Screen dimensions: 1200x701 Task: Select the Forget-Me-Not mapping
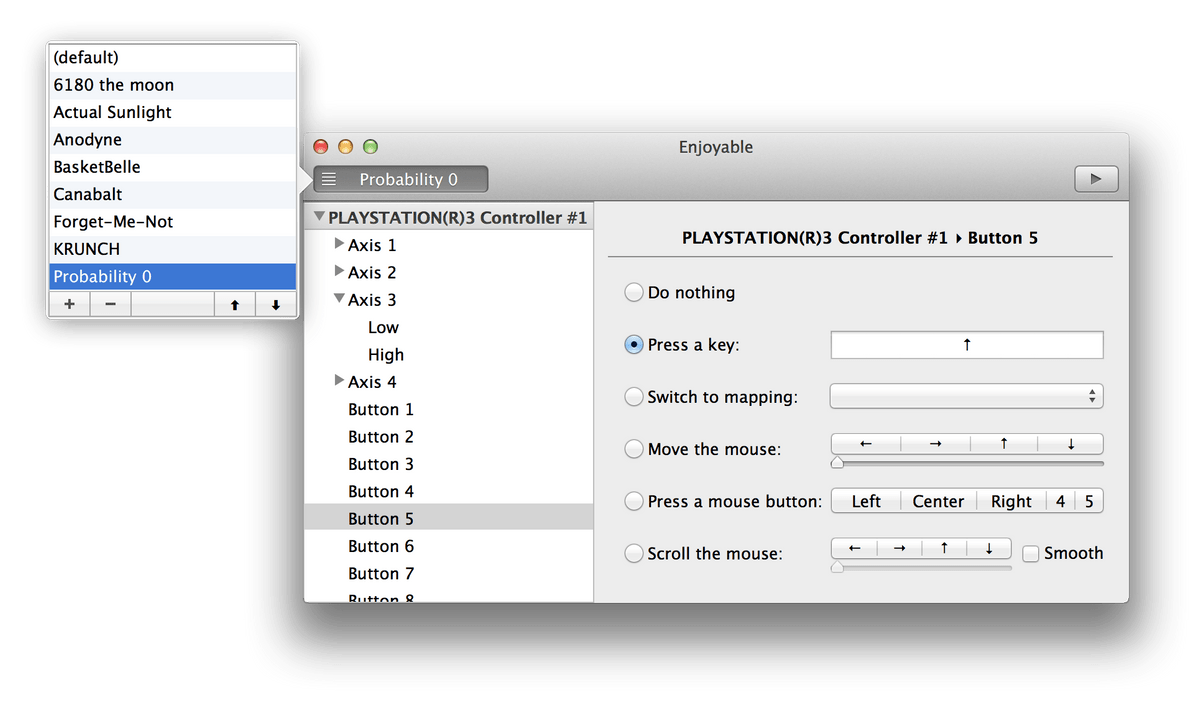(x=172, y=222)
